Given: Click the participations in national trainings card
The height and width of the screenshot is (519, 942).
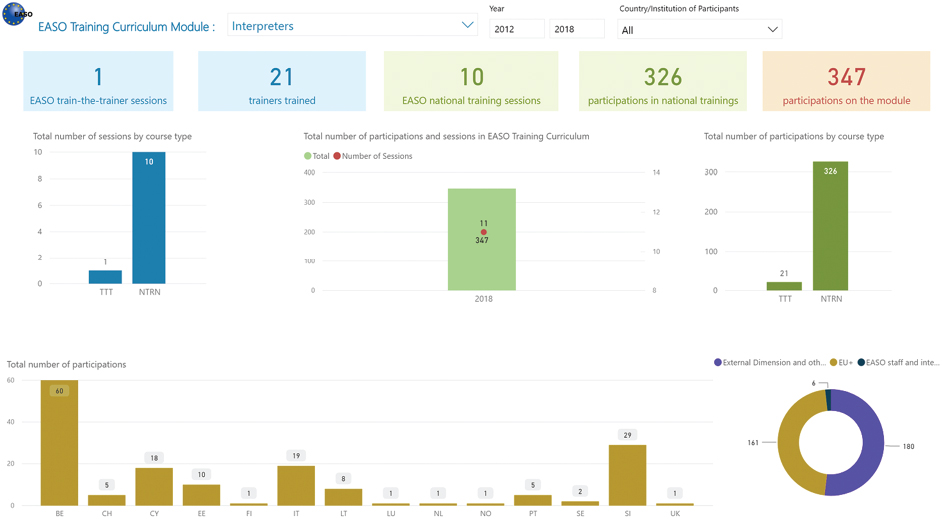Looking at the screenshot, I should (x=662, y=82).
